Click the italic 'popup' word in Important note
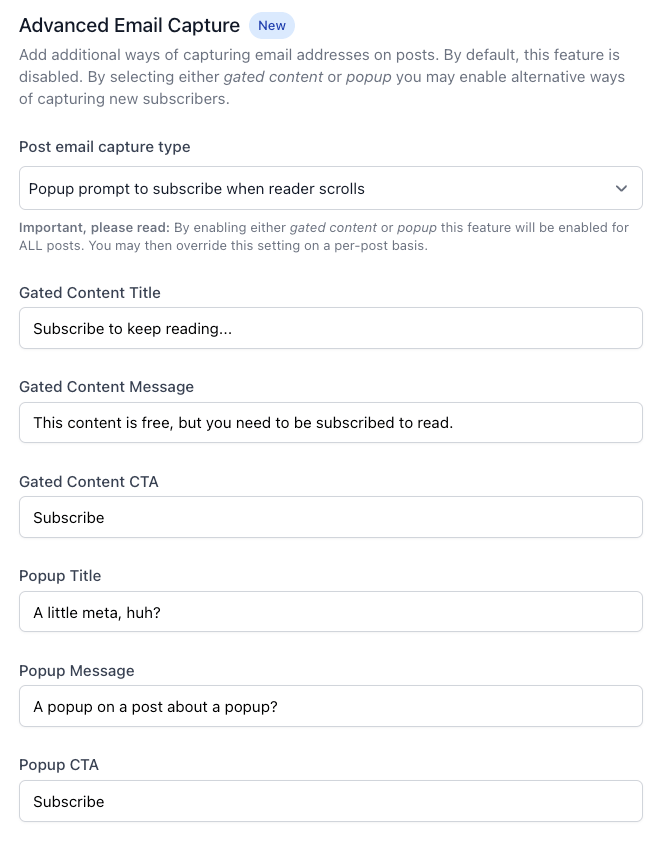Screen dimensions: 665x847 pos(417,228)
